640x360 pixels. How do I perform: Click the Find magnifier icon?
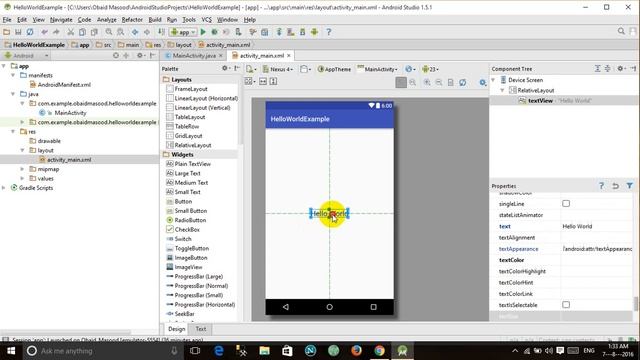click(x=109, y=32)
